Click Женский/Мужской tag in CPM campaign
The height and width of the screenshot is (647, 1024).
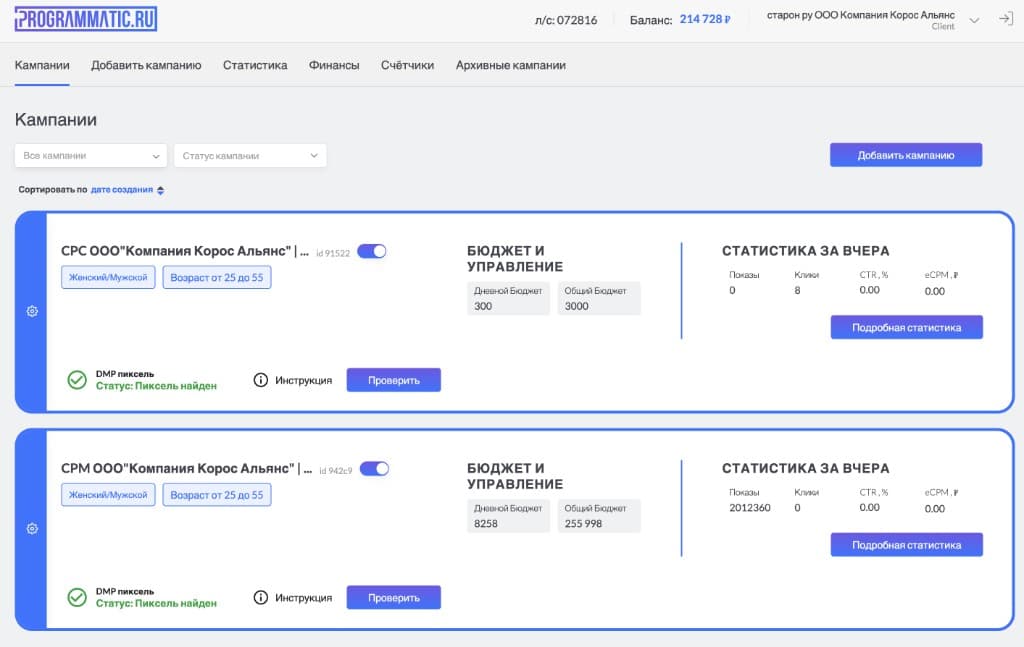point(108,495)
